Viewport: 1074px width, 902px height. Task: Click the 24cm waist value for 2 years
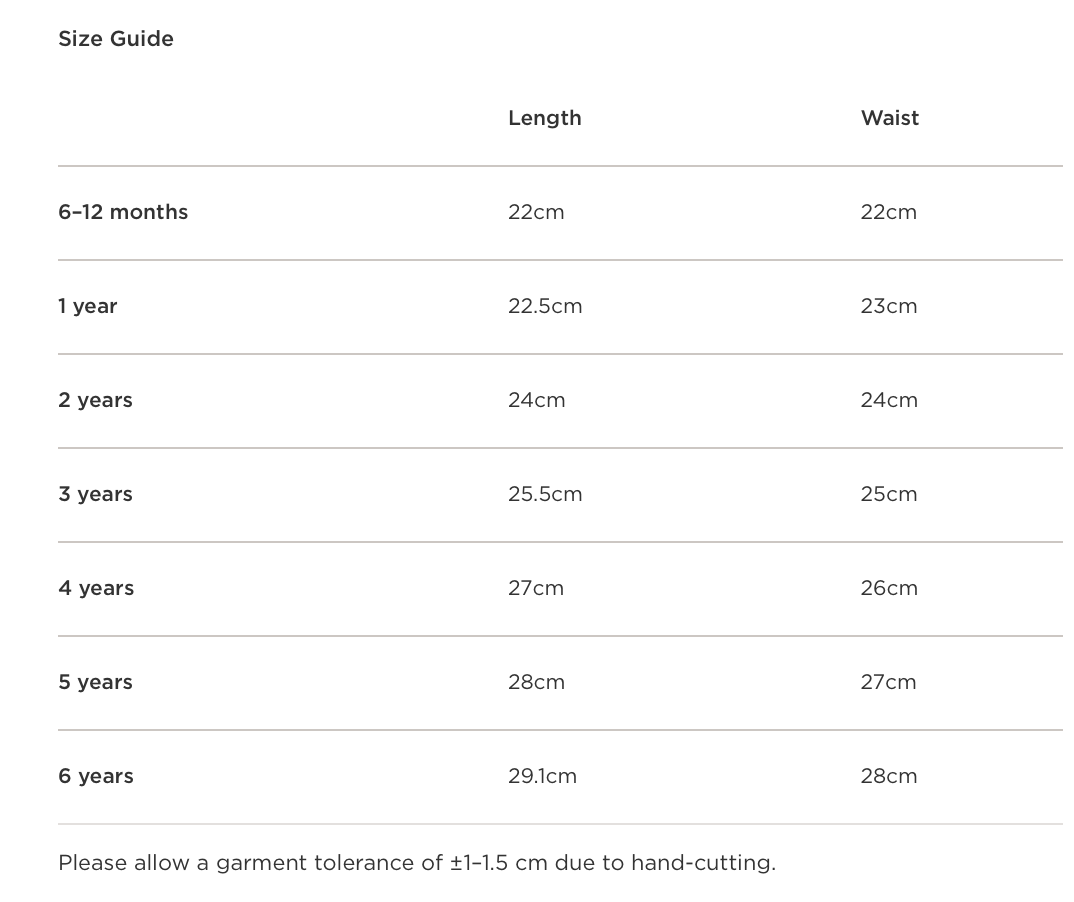coord(888,400)
